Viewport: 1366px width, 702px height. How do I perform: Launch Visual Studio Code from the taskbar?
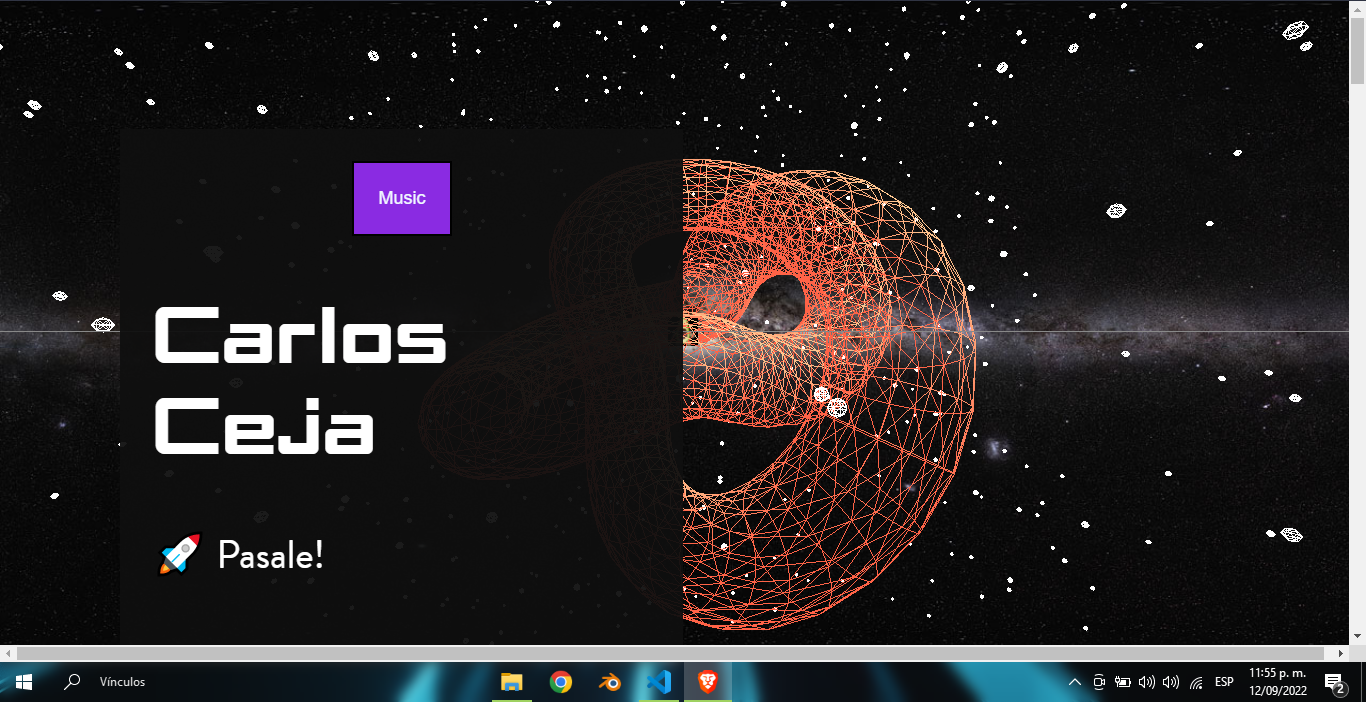(x=657, y=682)
